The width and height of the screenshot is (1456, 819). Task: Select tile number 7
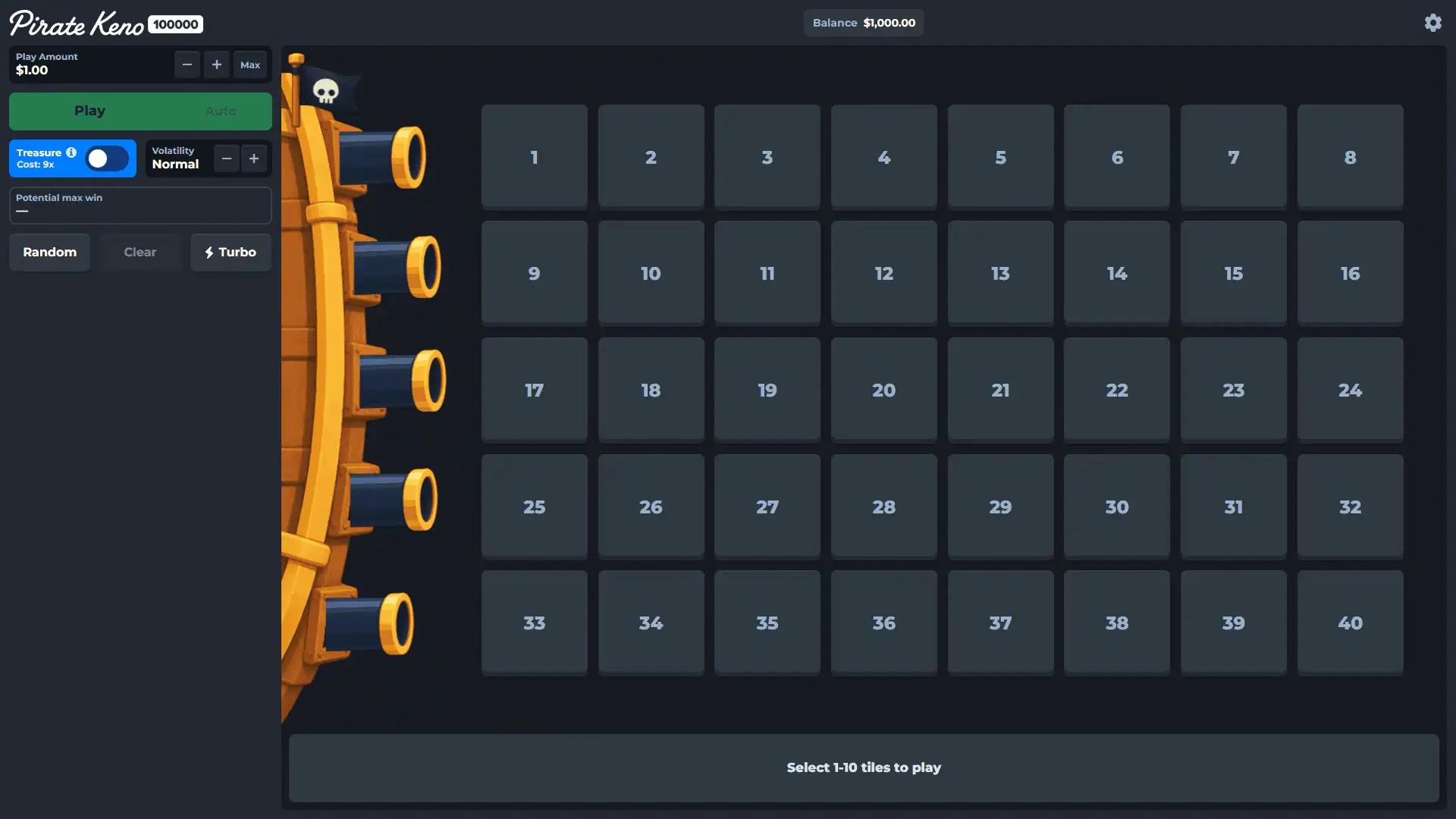click(x=1234, y=157)
